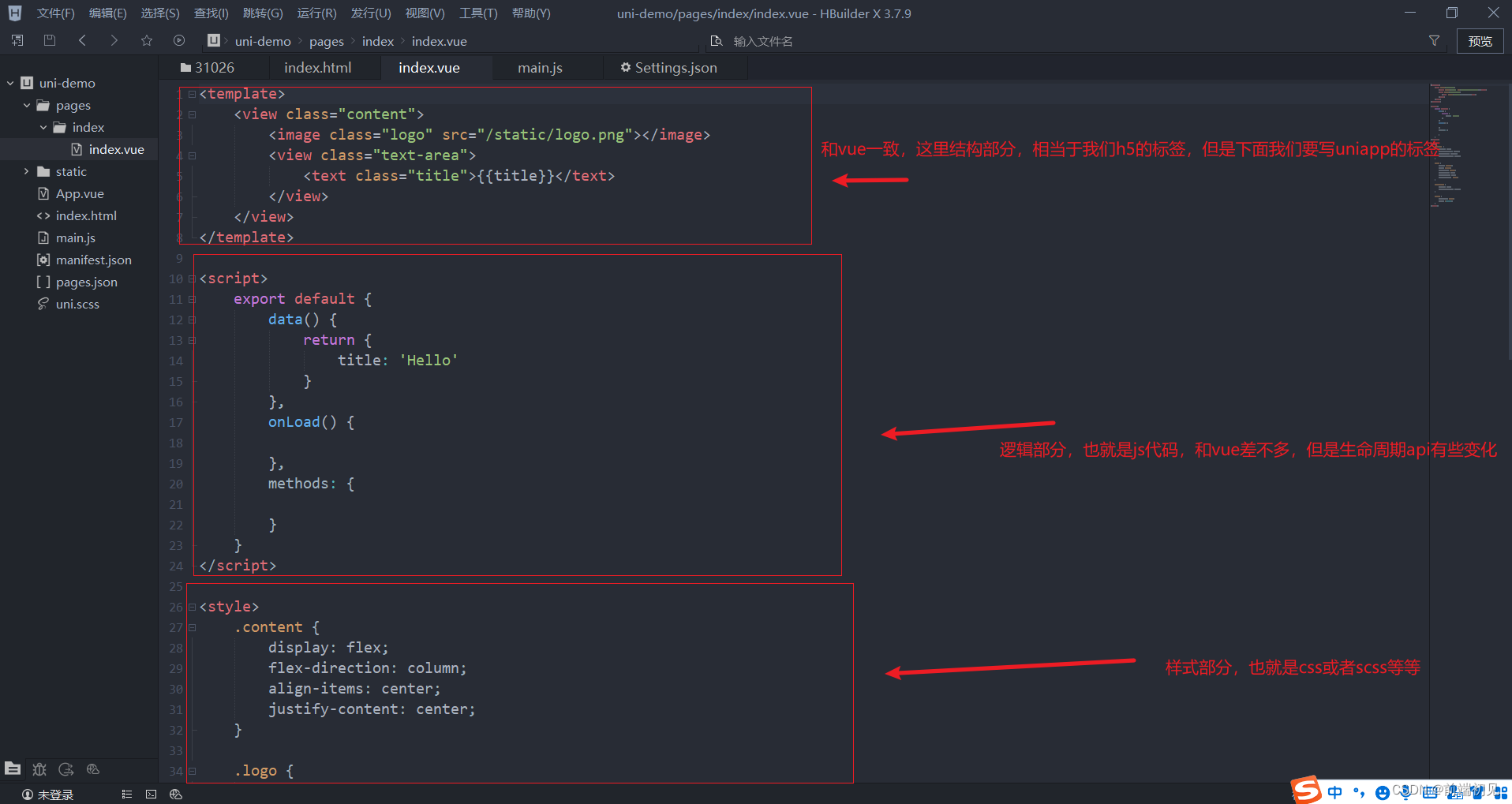This screenshot has height=804, width=1512.
Task: Open the 查找(I) menu
Action: [x=211, y=13]
